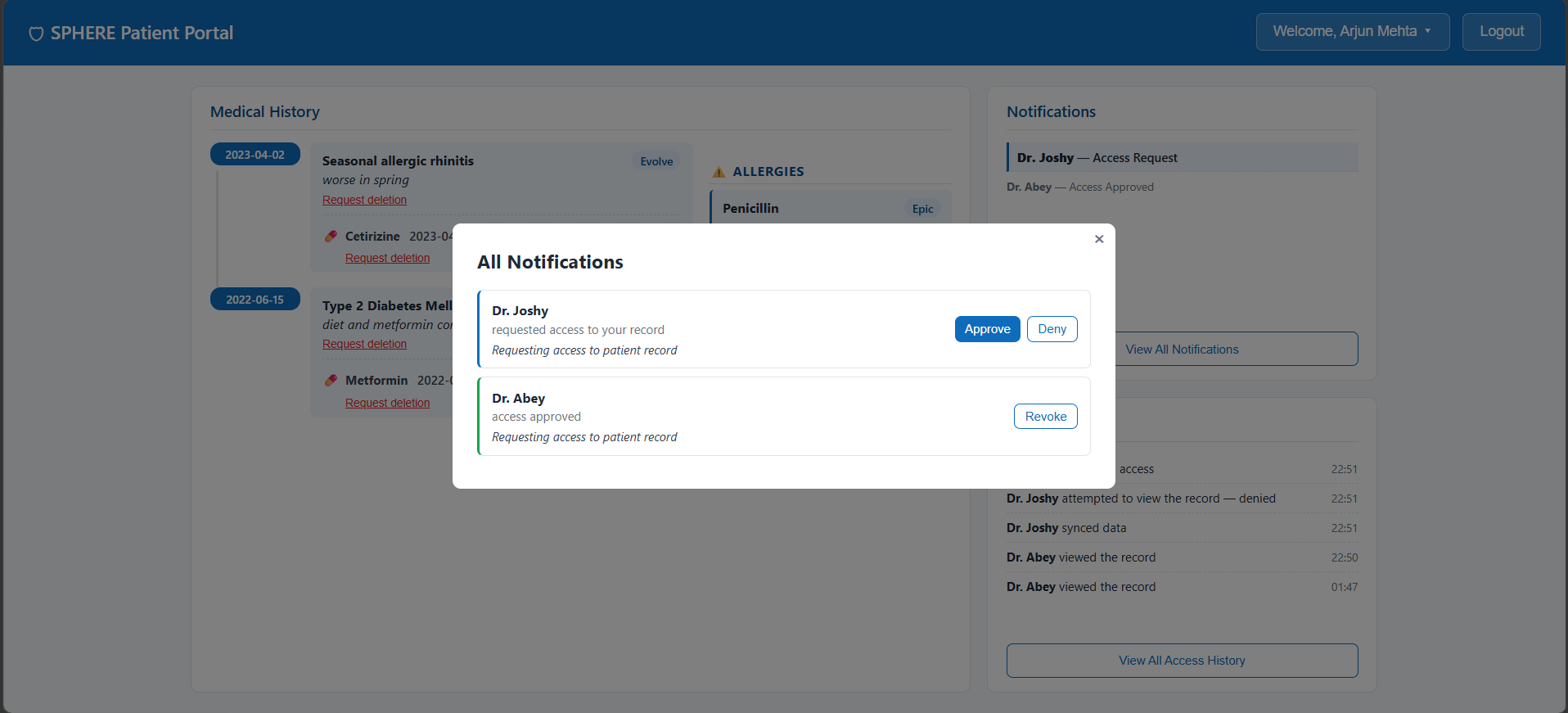The image size is (1568, 713).
Task: Select the 2022-06-15 timeline date badge
Action: click(255, 300)
